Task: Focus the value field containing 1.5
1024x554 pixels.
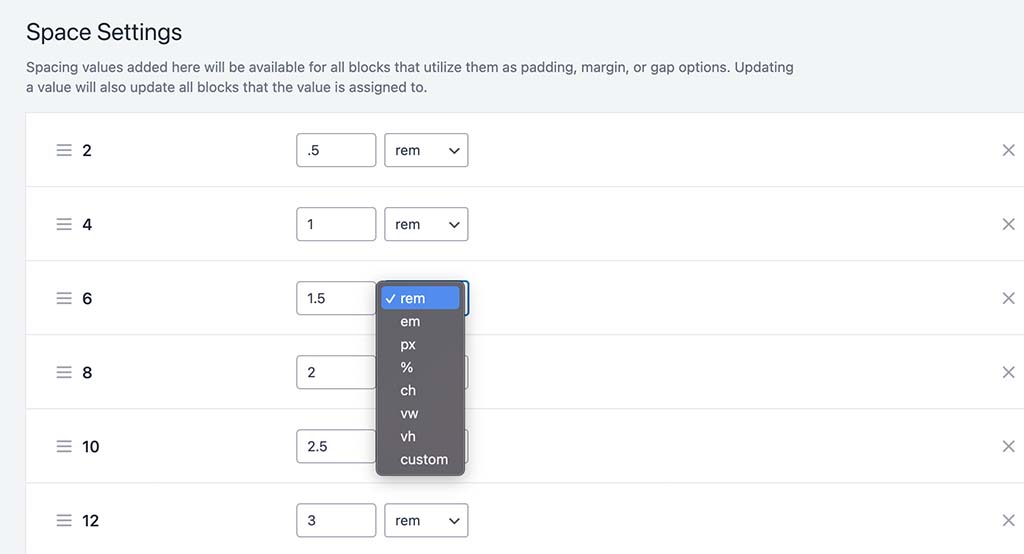Action: pyautogui.click(x=336, y=299)
